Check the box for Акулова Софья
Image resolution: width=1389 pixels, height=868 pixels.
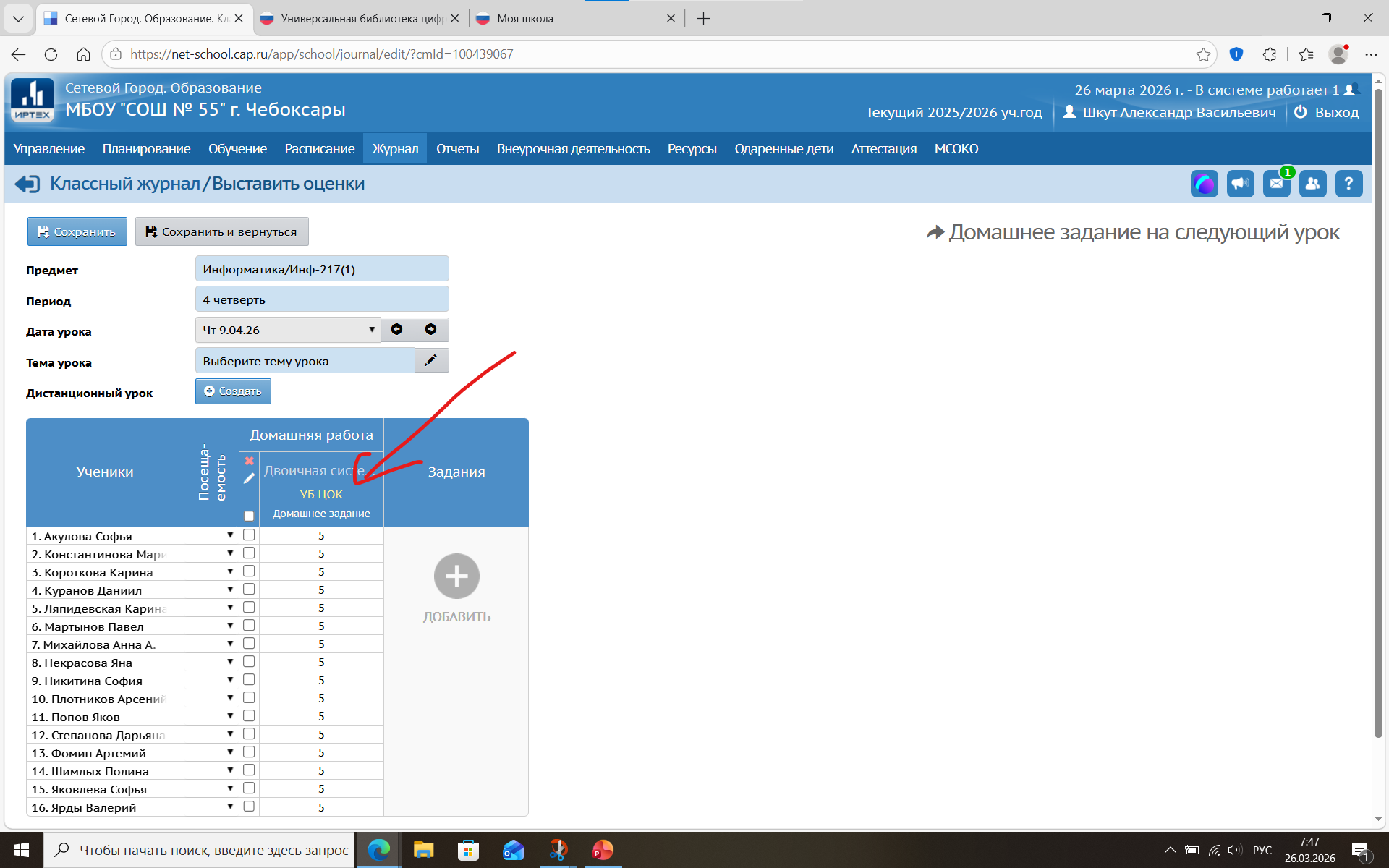249,535
